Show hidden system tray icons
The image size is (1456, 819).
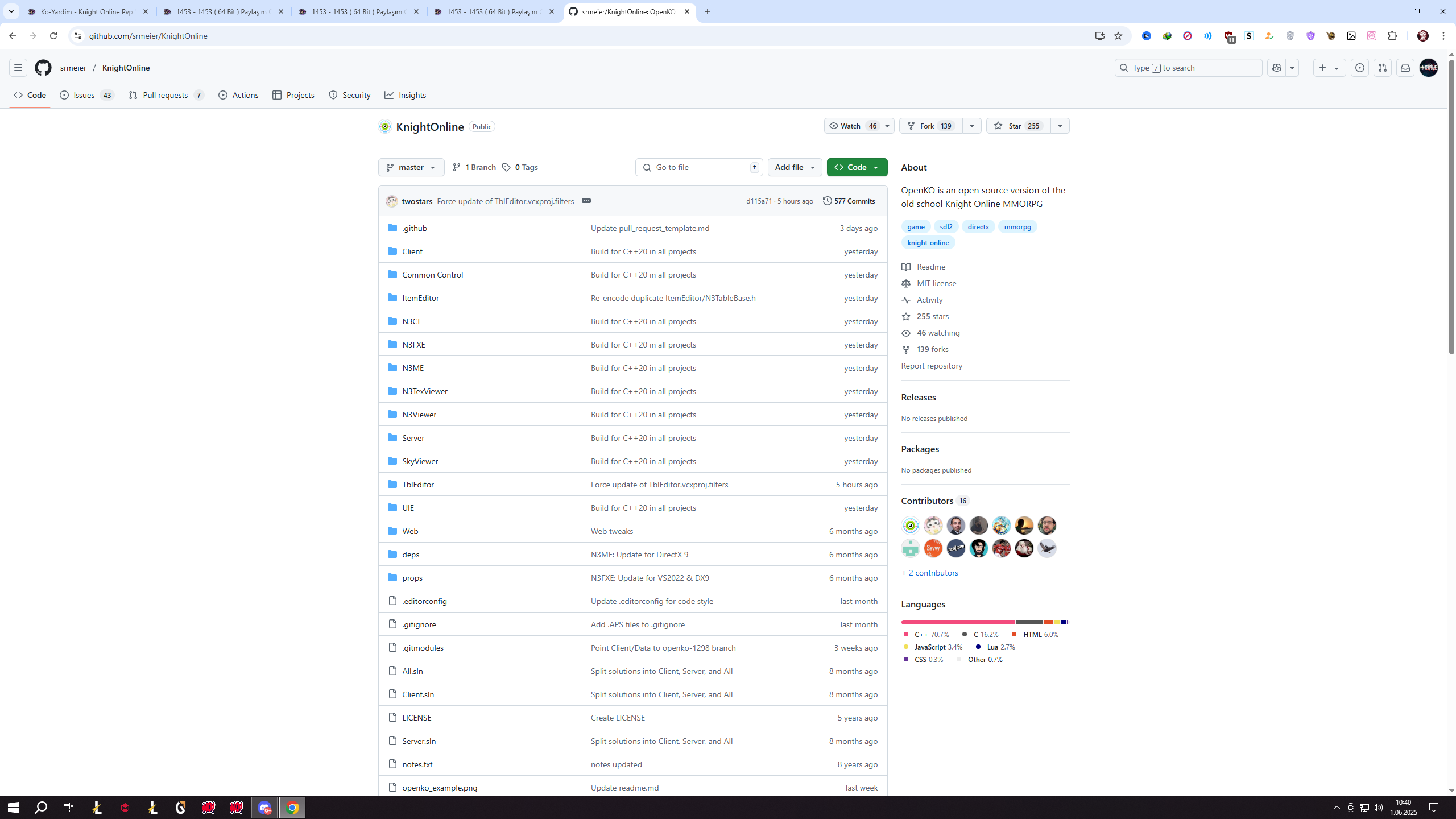tap(1337, 808)
